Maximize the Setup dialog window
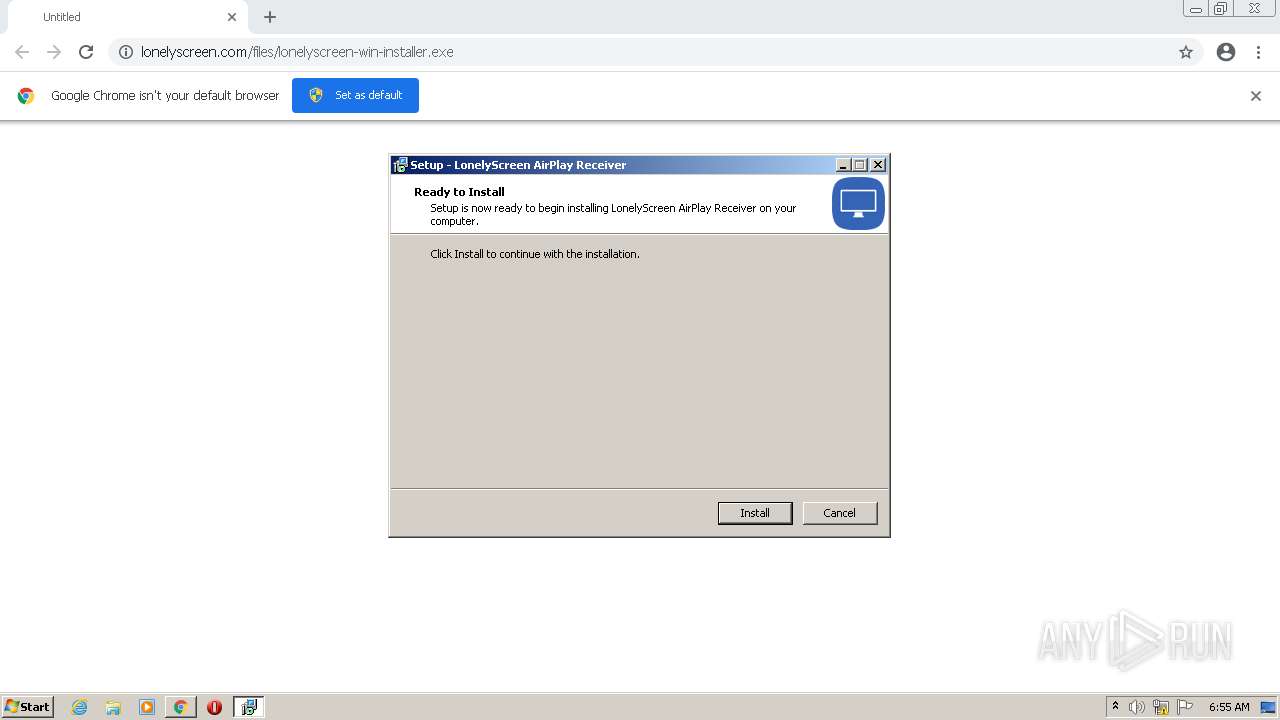This screenshot has height=720, width=1280. click(x=860, y=165)
